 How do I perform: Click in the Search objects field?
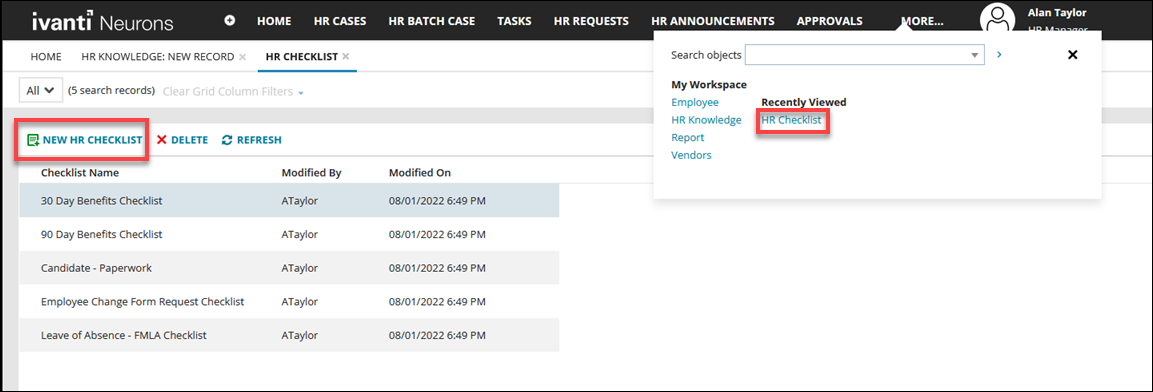(x=857, y=55)
